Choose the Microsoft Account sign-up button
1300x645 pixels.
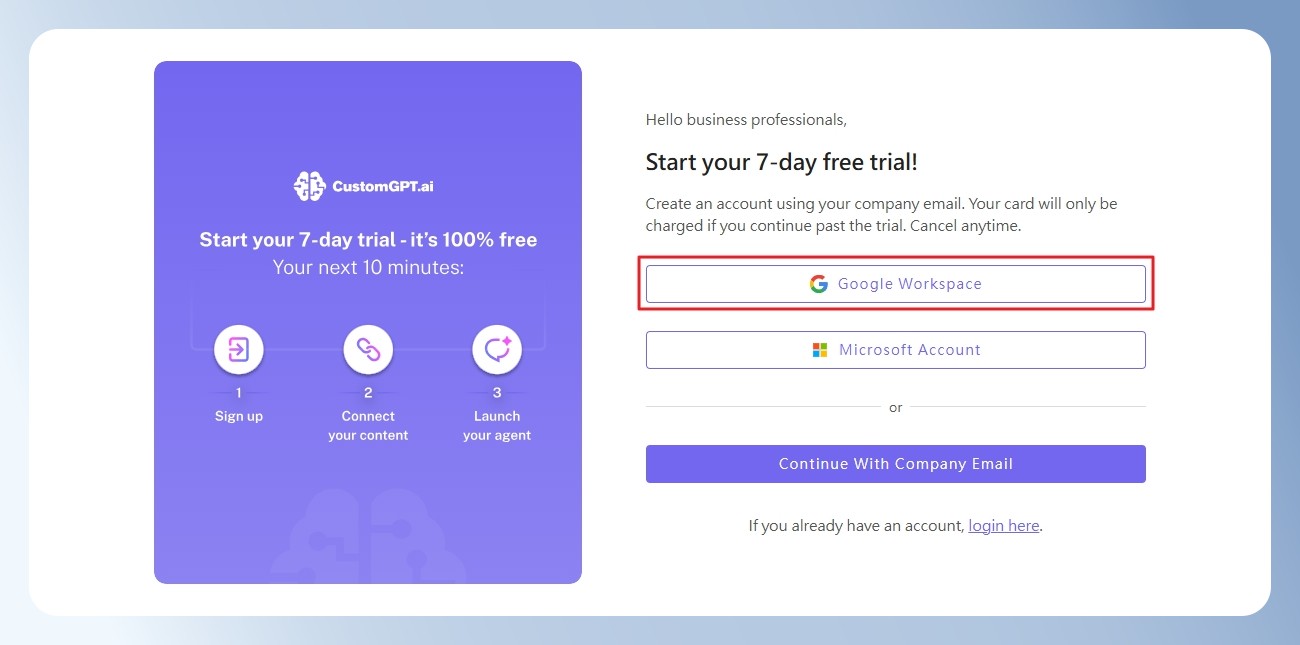point(896,350)
